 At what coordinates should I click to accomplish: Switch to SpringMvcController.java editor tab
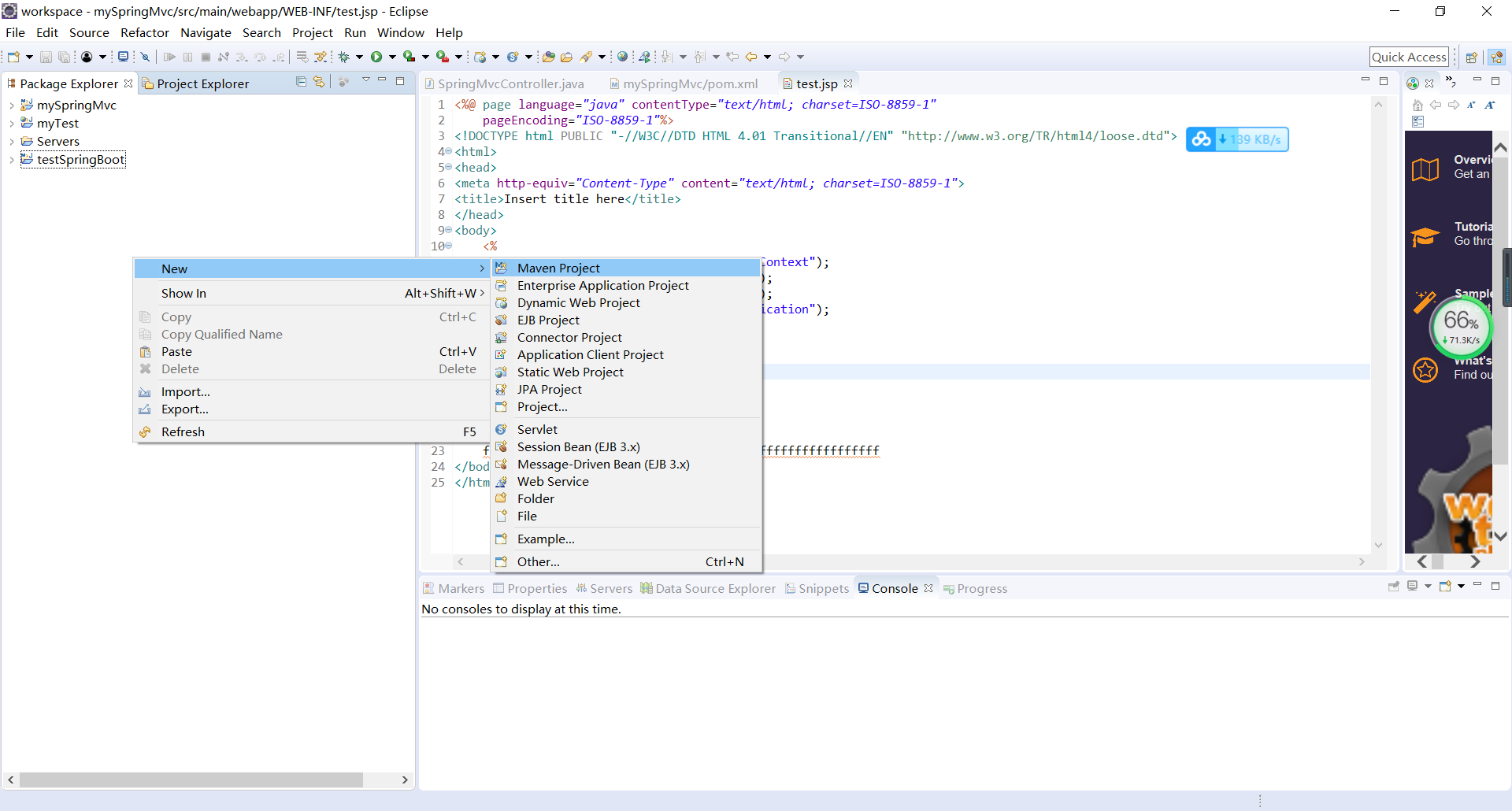505,83
